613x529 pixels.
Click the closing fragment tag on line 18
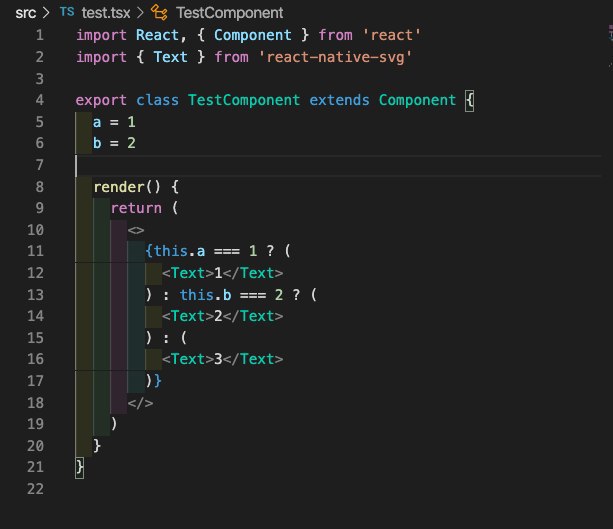[140, 403]
